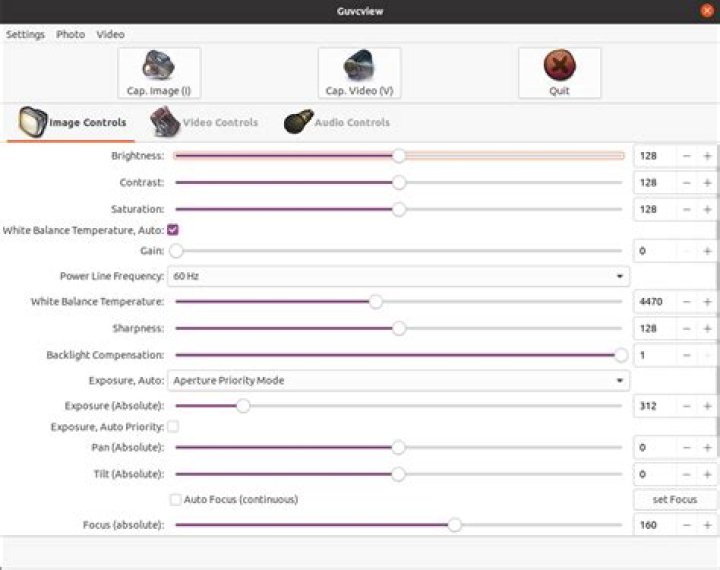The image size is (720, 570).
Task: Click the Exposure (Absolute) slider handle
Action: coord(243,406)
